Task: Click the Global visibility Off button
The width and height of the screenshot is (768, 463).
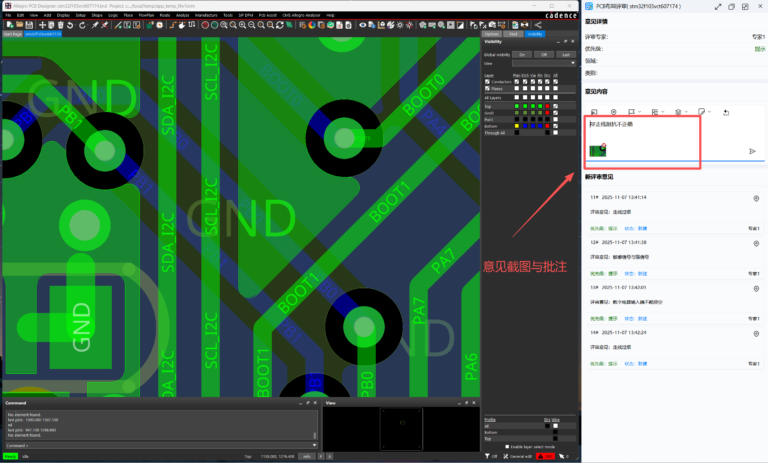Action: click(x=544, y=54)
